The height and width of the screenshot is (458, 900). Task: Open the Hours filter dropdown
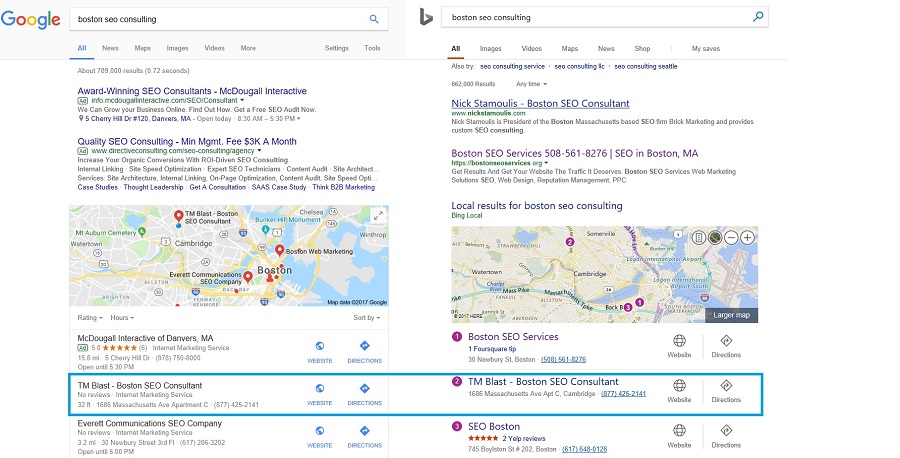(122, 317)
